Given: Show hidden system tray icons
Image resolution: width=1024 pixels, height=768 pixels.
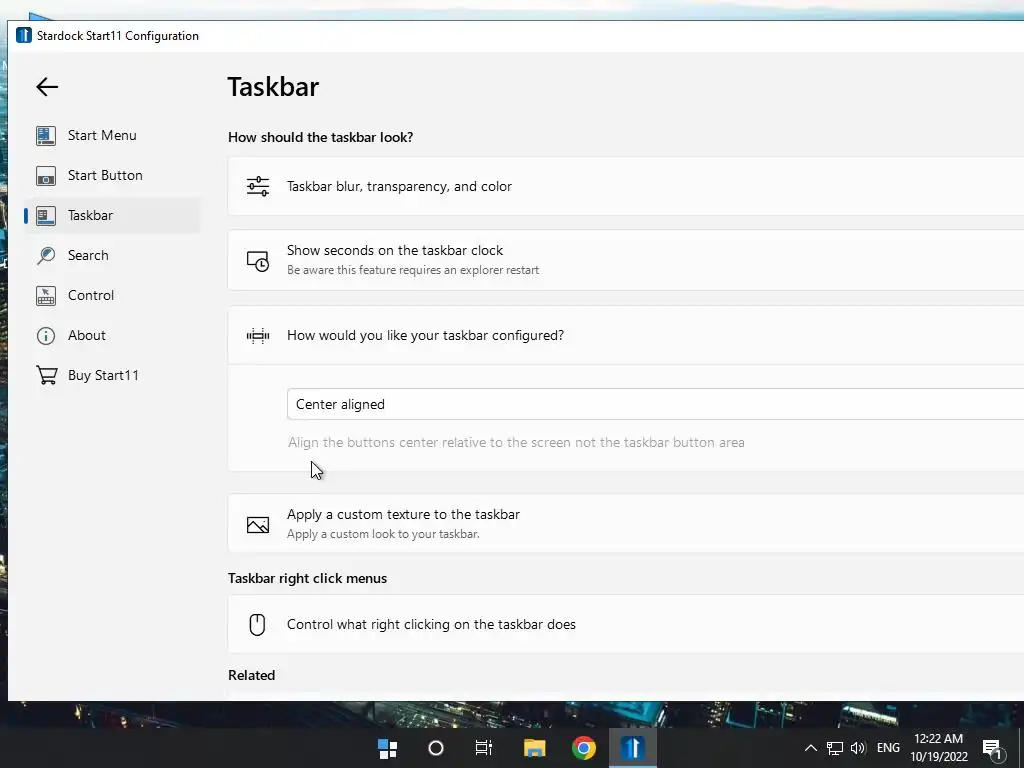Looking at the screenshot, I should click(x=810, y=748).
